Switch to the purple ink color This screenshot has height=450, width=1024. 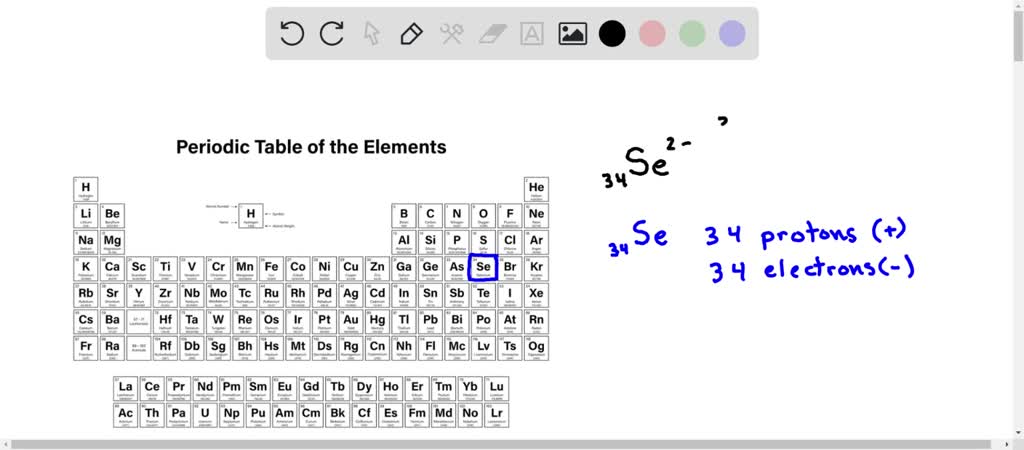pyautogui.click(x=732, y=34)
